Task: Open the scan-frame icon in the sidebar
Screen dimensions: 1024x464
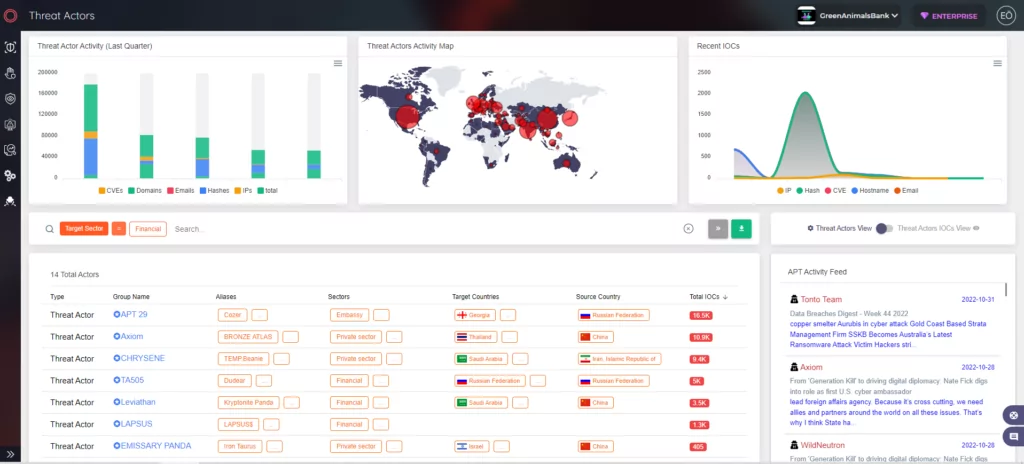Action: 10,47
